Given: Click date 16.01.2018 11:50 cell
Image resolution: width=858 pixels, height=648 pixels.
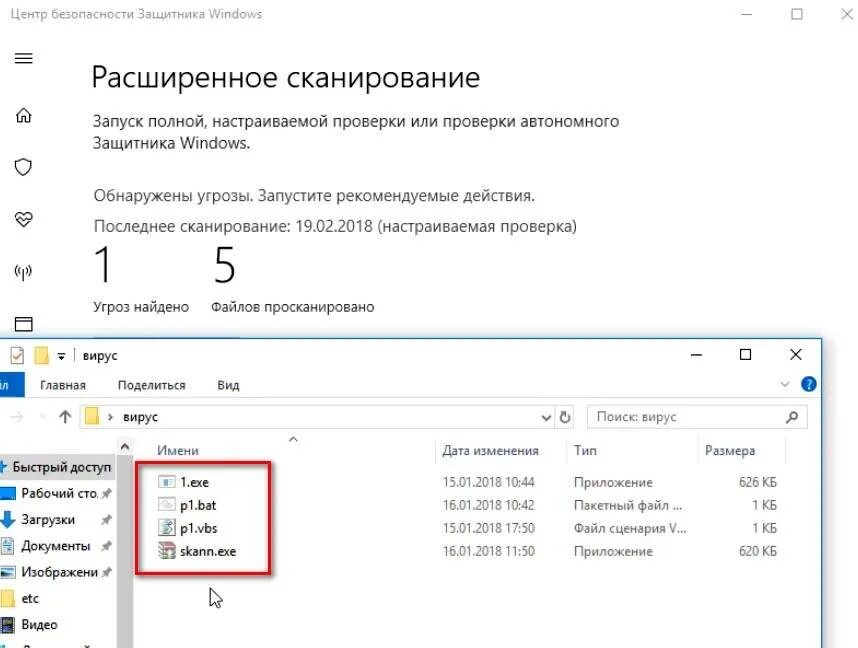Looking at the screenshot, I should tap(488, 551).
